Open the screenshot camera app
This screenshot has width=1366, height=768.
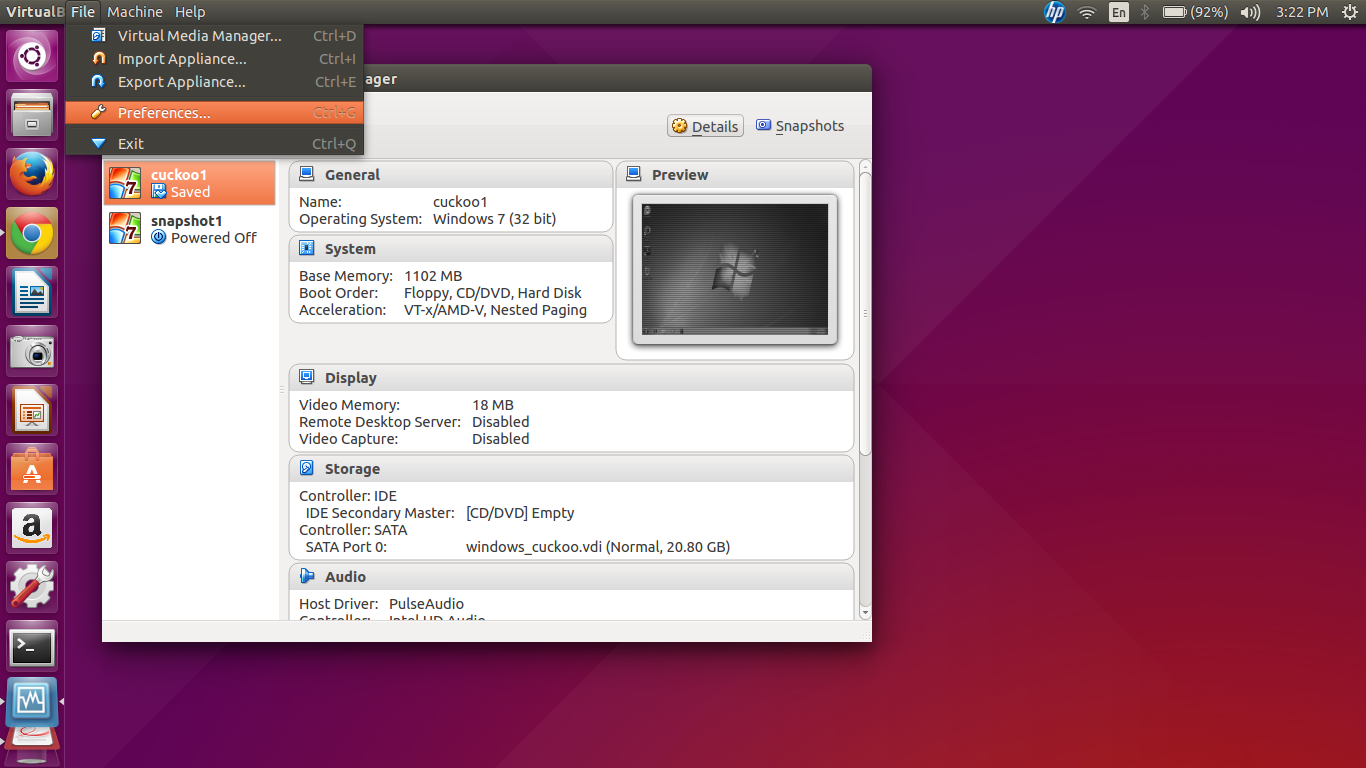(x=32, y=352)
